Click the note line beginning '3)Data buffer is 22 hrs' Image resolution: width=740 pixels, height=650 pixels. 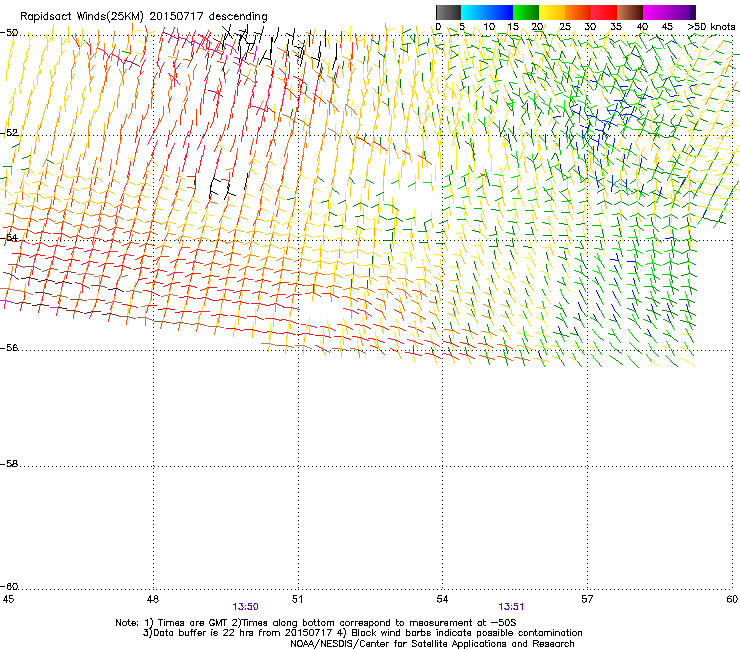(x=362, y=633)
